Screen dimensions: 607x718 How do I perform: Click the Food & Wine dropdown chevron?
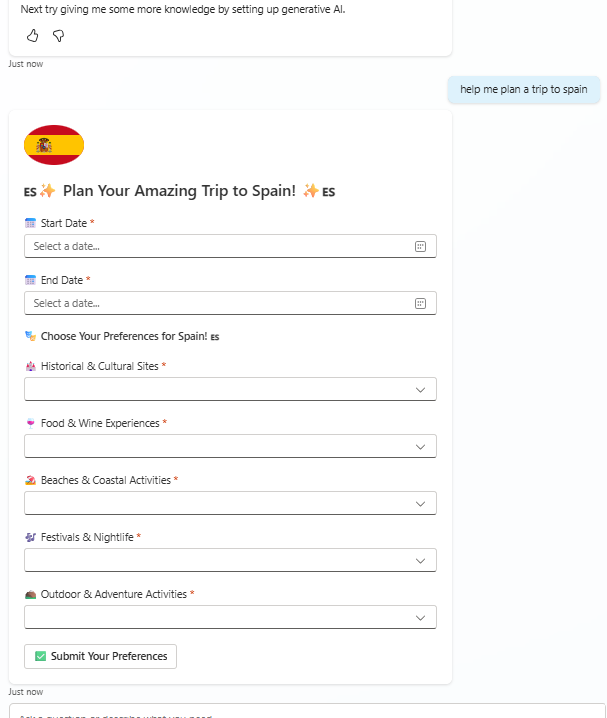[421, 446]
